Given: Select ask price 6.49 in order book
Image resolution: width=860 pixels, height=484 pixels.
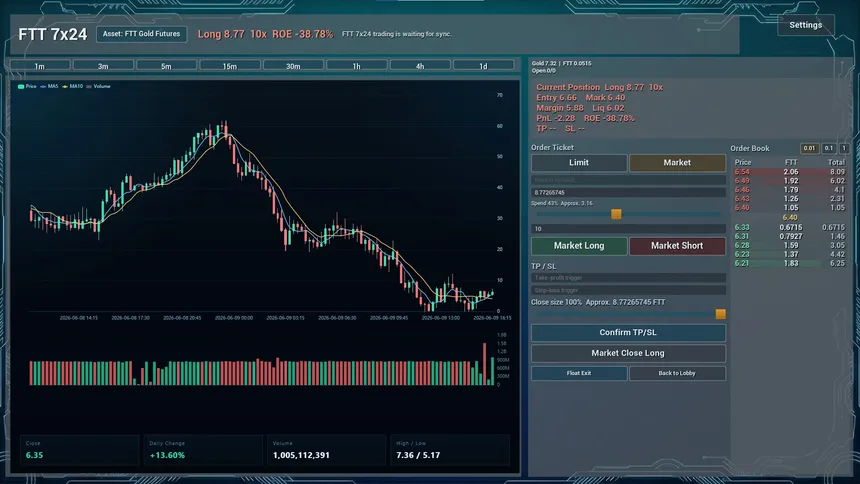Looking at the screenshot, I should click(x=742, y=181).
